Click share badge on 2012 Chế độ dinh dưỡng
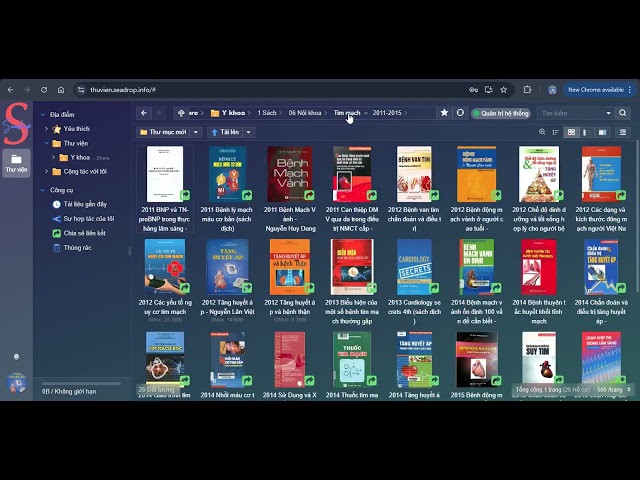Viewport: 640px width, 480px height. pyautogui.click(x=559, y=195)
